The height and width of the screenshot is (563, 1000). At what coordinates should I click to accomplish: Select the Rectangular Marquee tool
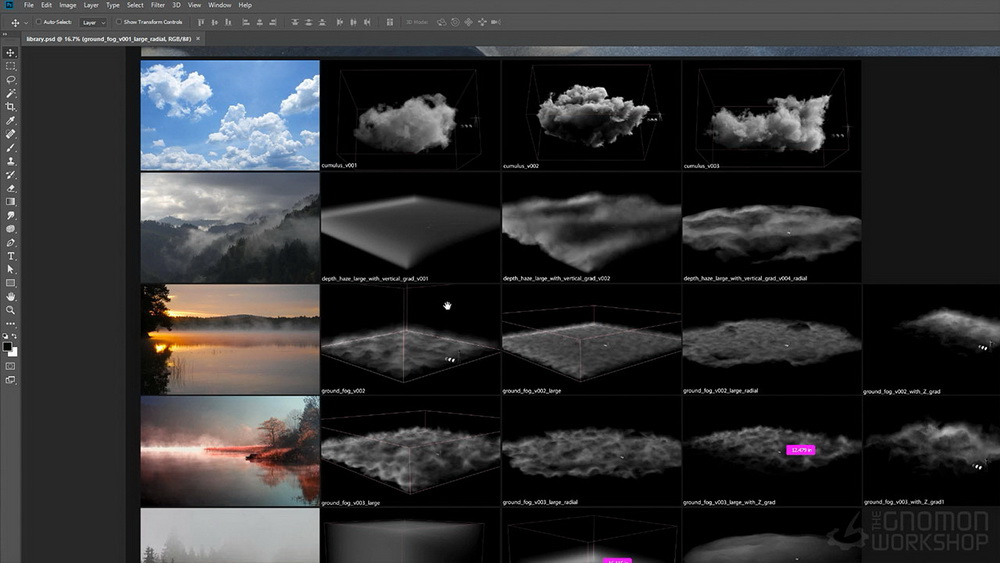[11, 66]
